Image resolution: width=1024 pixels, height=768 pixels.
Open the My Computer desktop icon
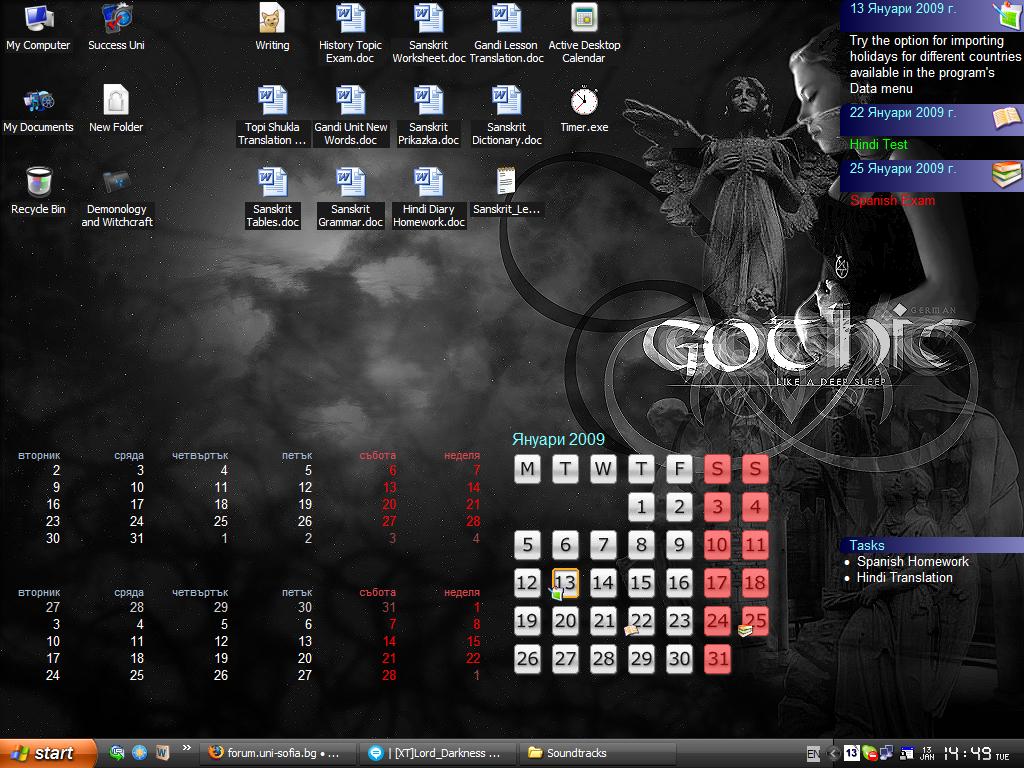38,20
